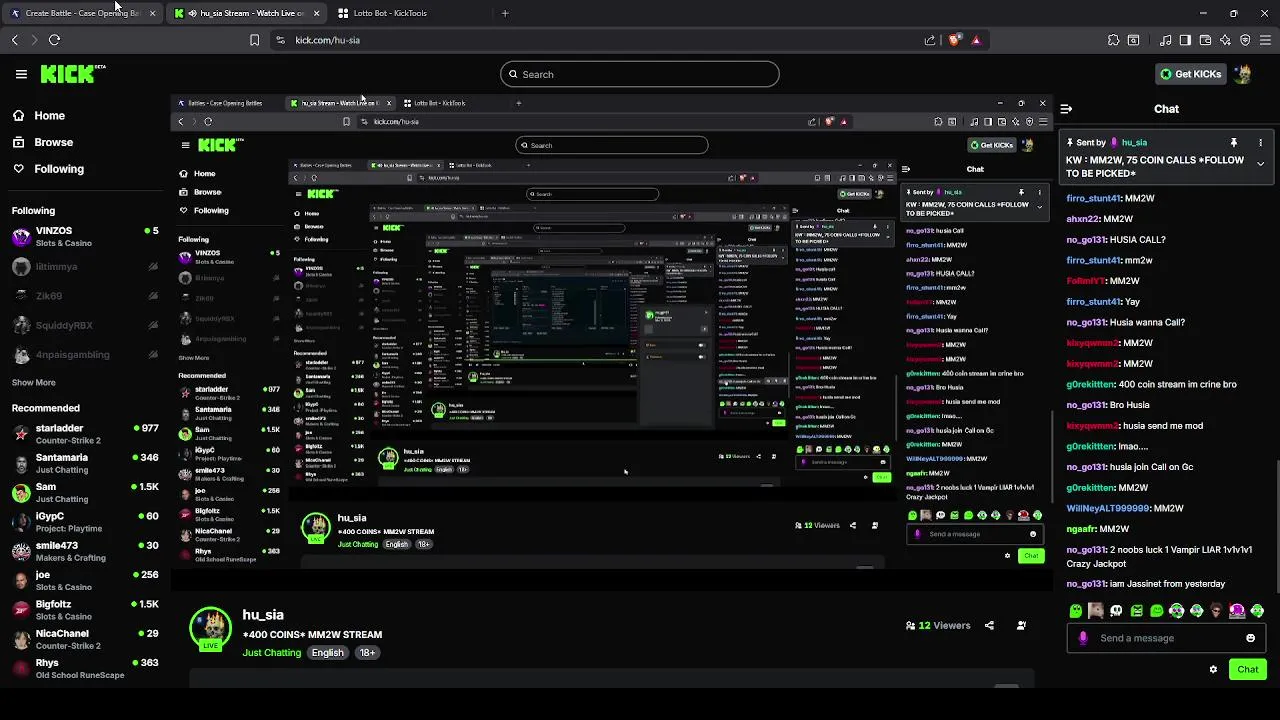Click the follow user icon beside the share icon

(x=1021, y=625)
